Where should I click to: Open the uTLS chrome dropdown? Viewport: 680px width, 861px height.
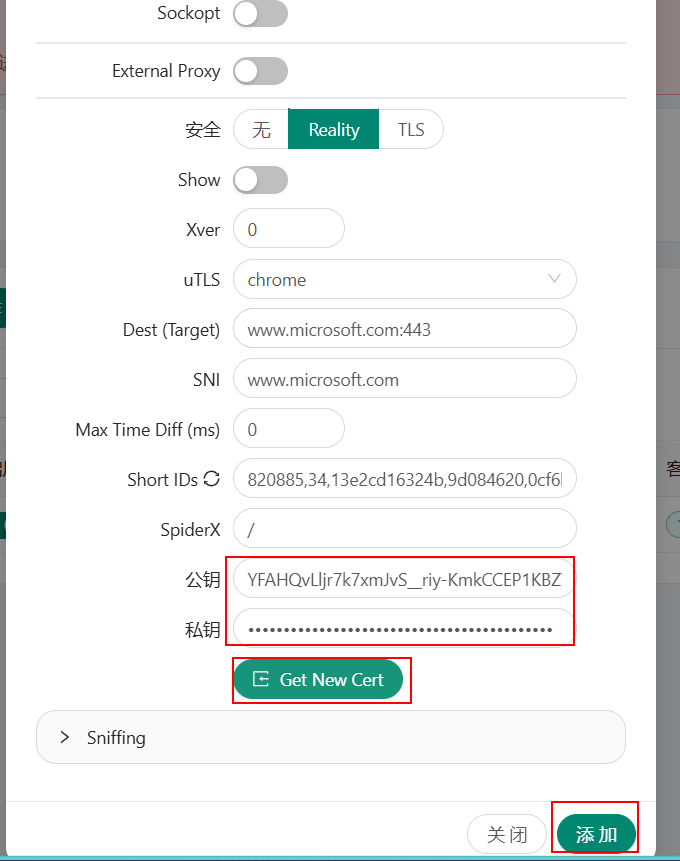pyautogui.click(x=404, y=280)
